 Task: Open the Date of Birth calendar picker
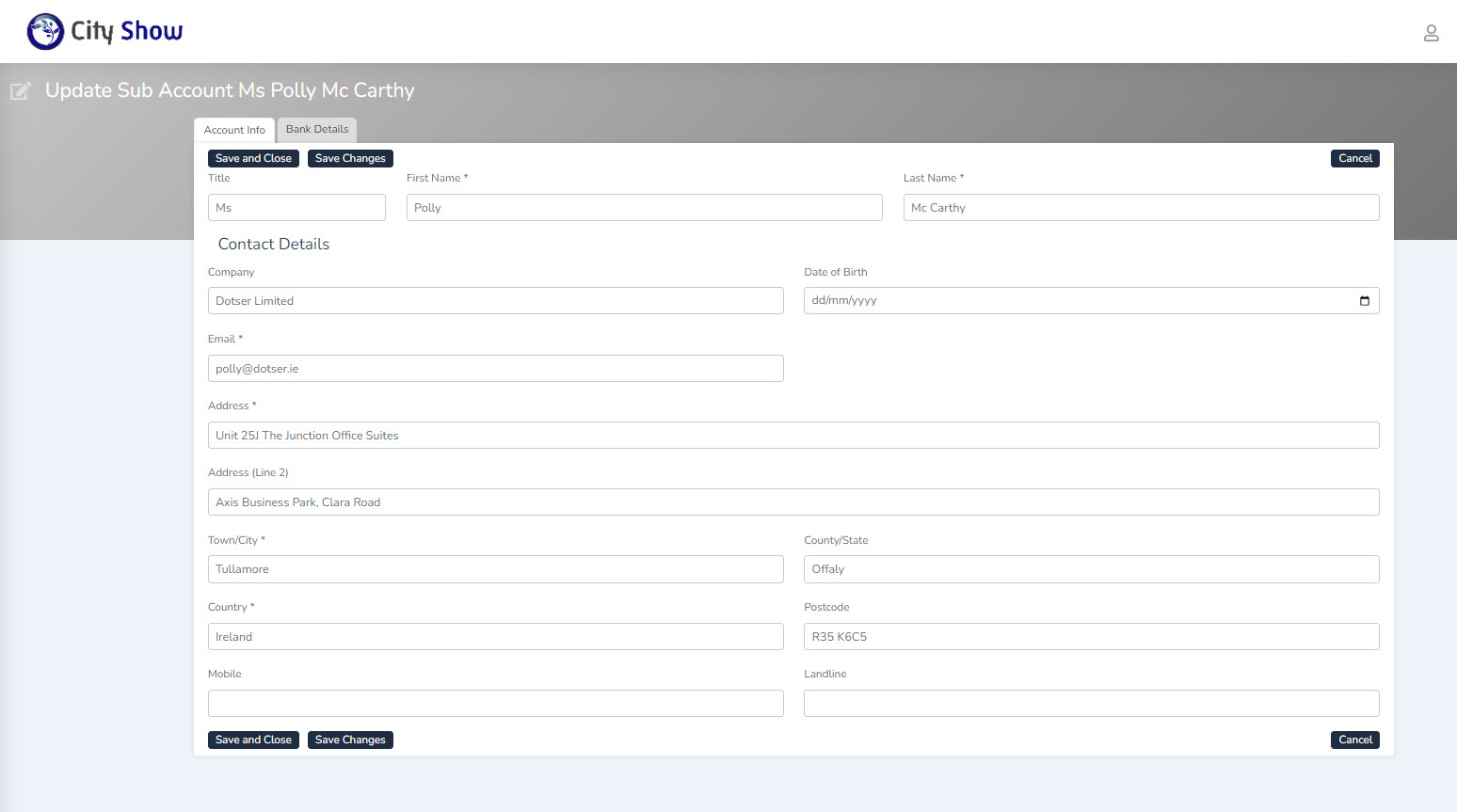pyautogui.click(x=1364, y=301)
